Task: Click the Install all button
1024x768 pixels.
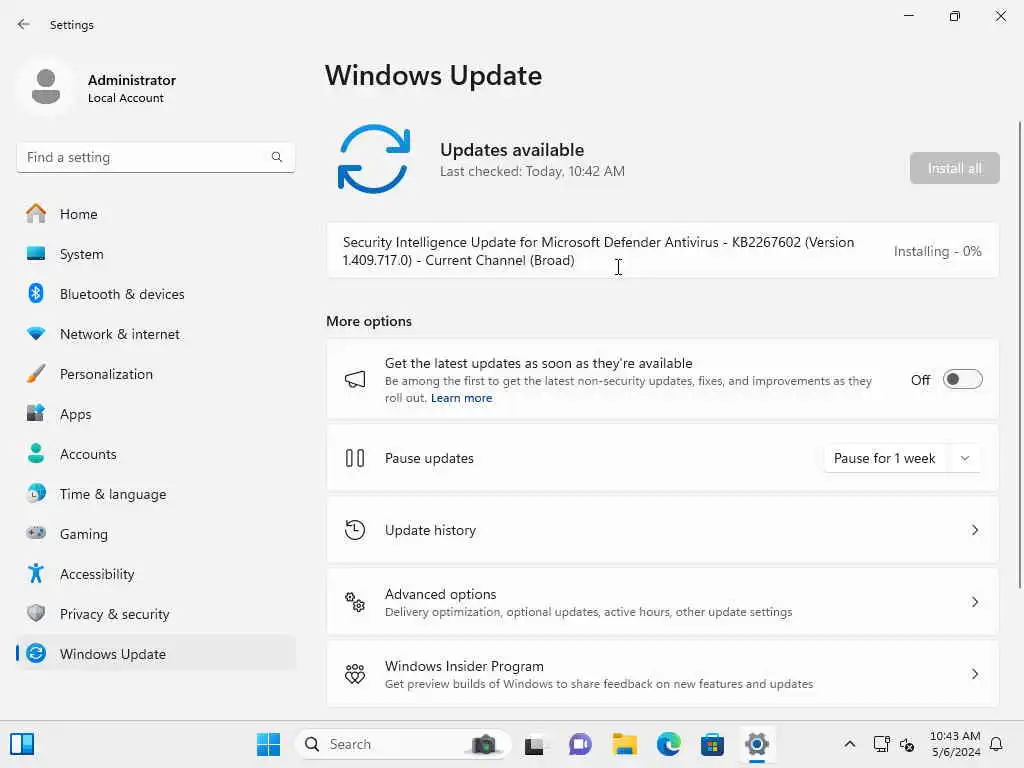Action: tap(954, 168)
